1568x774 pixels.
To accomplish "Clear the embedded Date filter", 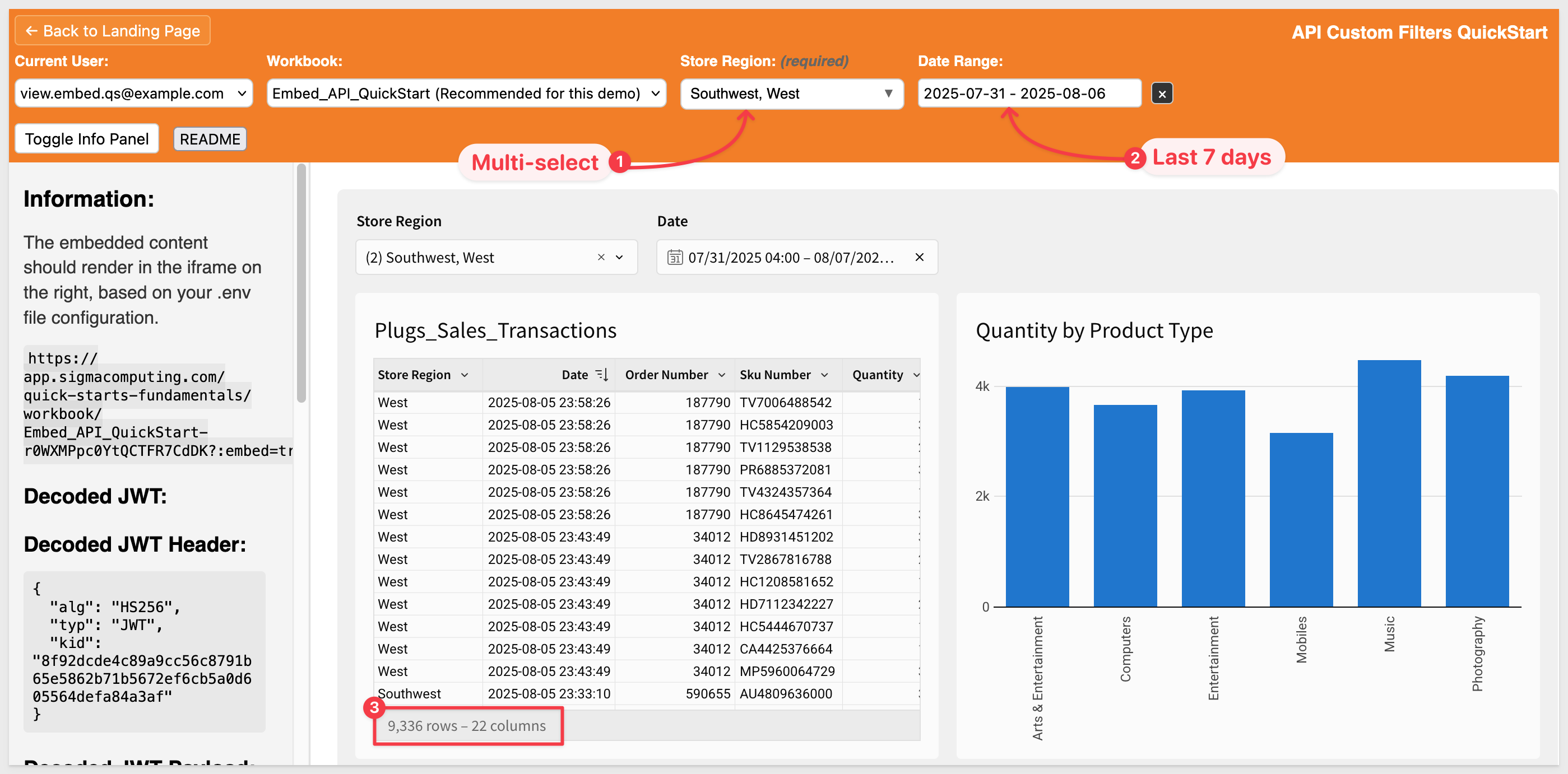I will 919,258.
